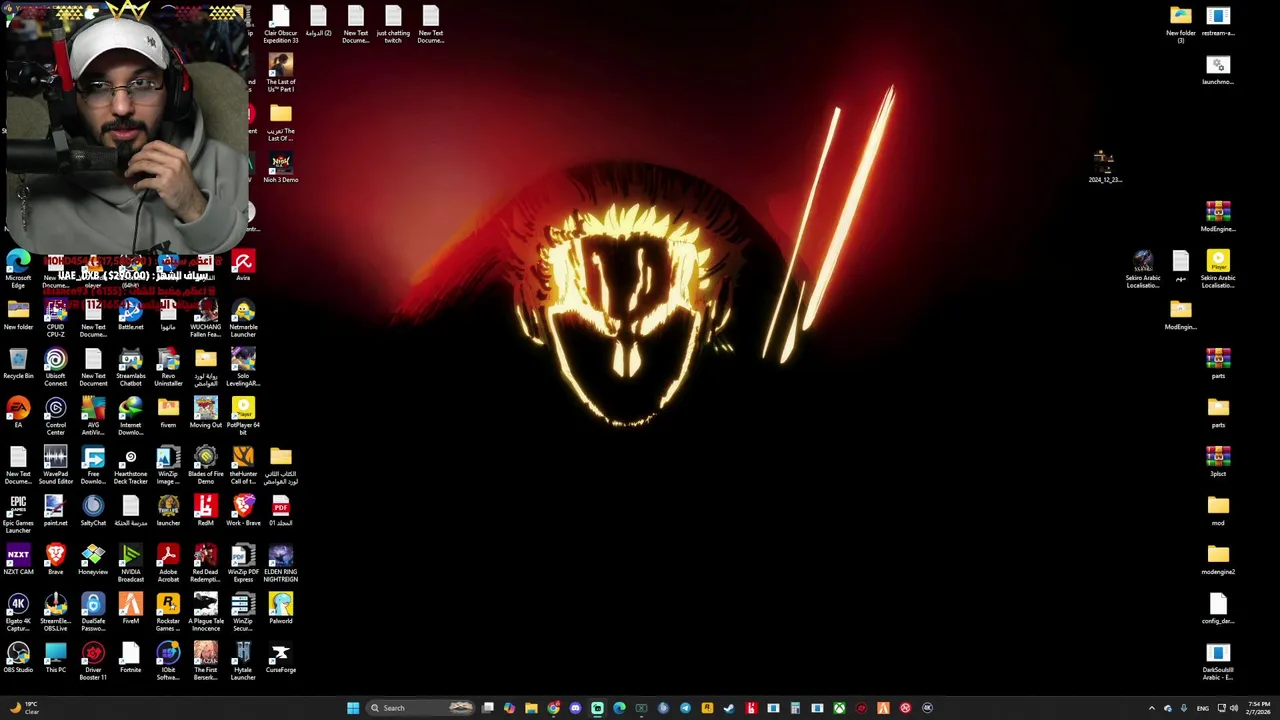
Task: Open A Plague Tale Innocence shortcut
Action: (x=205, y=613)
